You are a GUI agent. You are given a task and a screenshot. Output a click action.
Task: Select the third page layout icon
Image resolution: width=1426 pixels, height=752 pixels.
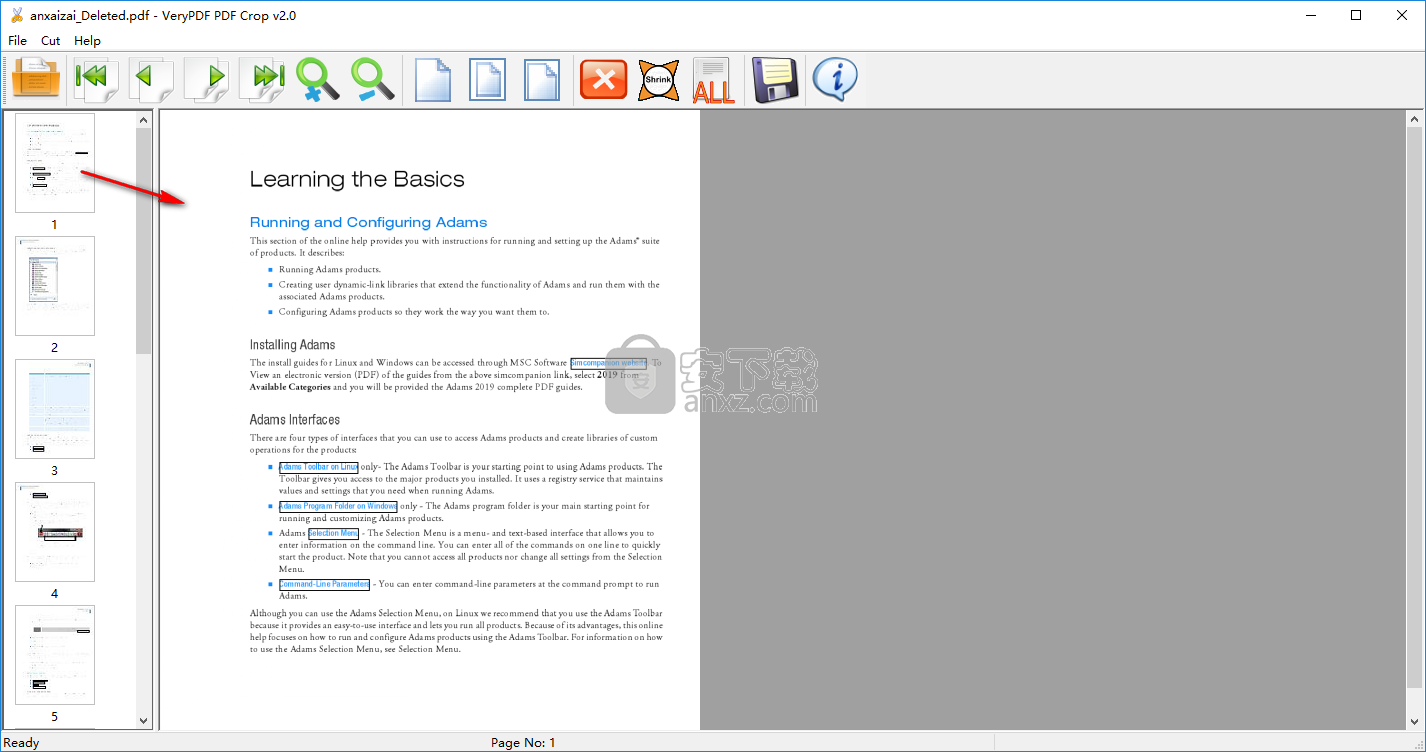pos(543,79)
